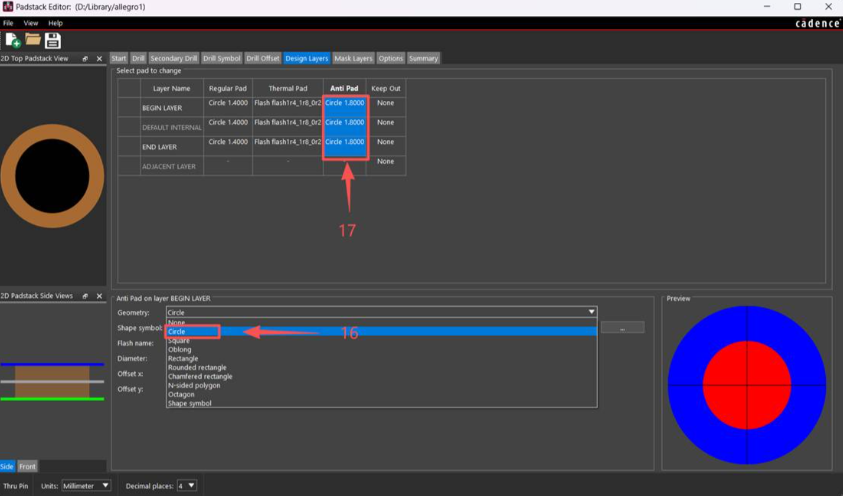Open the Drill Offset tab
This screenshot has width=843, height=496.
pyautogui.click(x=263, y=58)
